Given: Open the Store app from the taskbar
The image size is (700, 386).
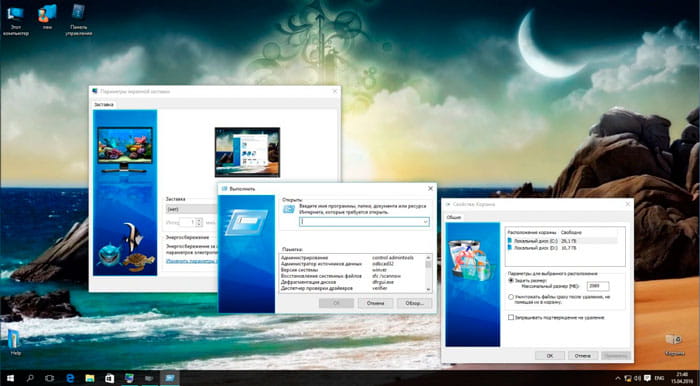Looking at the screenshot, I should coord(109,378).
